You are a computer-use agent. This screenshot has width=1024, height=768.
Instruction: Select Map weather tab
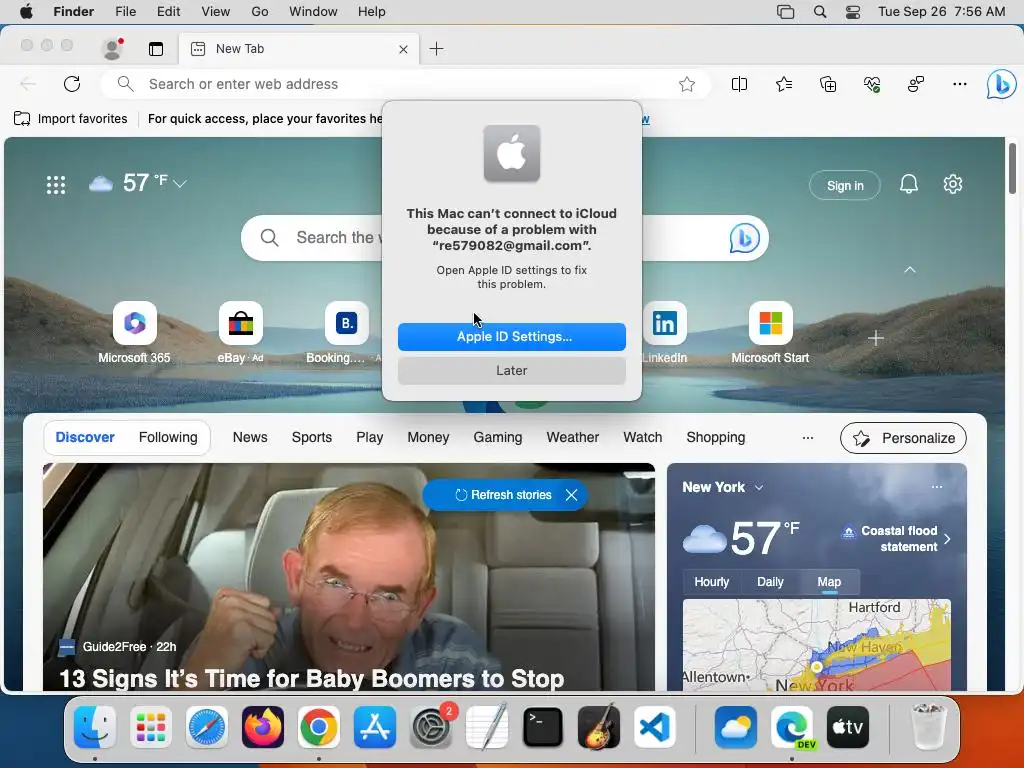[x=829, y=581]
